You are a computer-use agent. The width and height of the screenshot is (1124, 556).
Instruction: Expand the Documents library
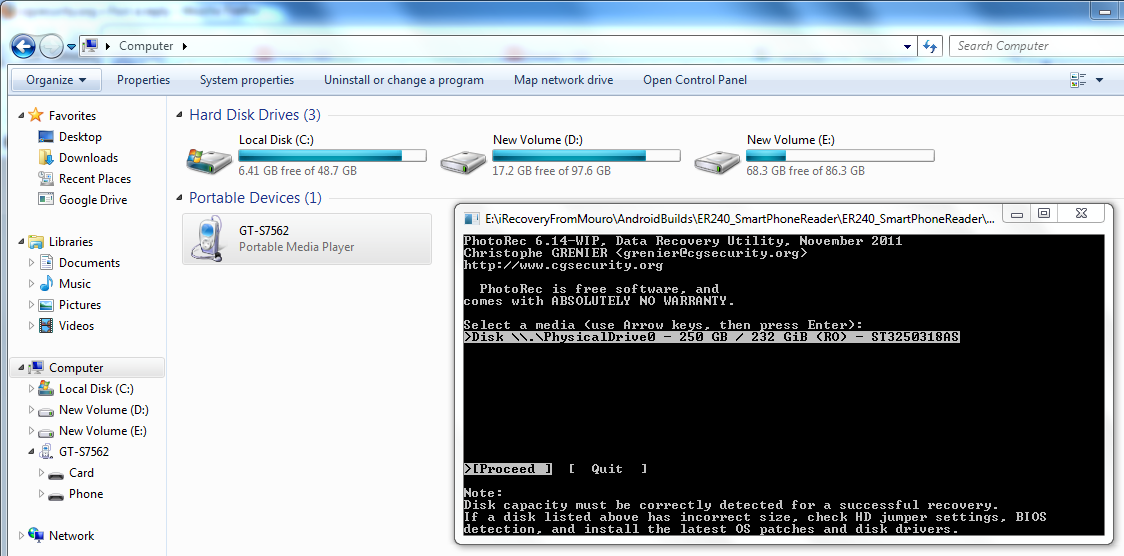32,262
